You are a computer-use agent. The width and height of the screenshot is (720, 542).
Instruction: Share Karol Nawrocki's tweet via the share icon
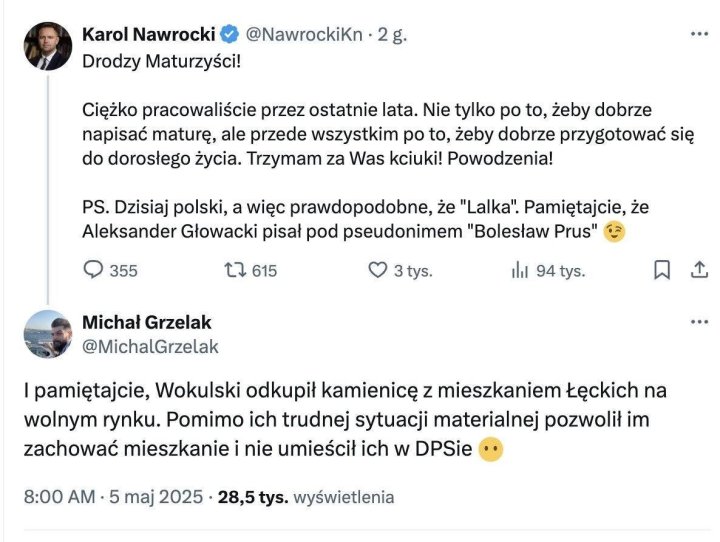tap(698, 270)
